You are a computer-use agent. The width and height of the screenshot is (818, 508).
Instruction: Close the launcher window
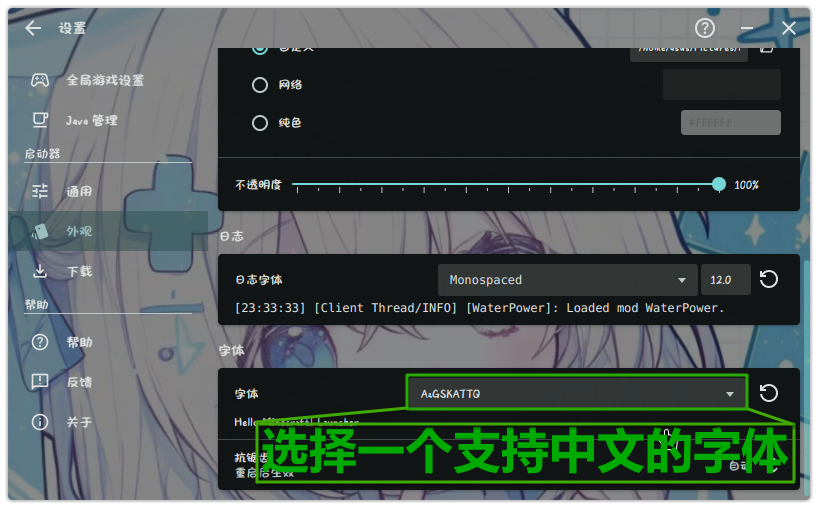[789, 28]
